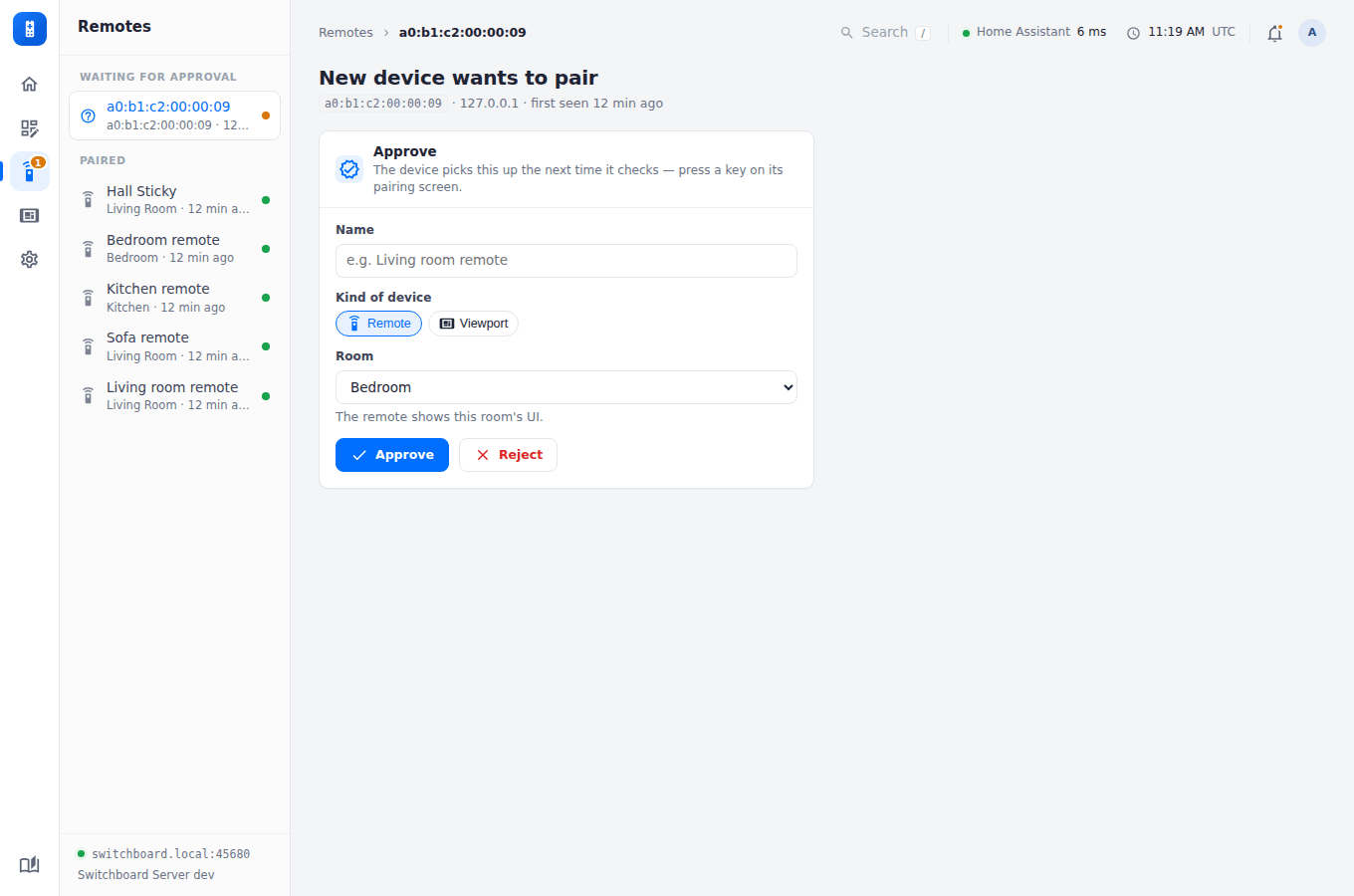Viewport: 1354px width, 896px height.
Task: Click the question icon of pending device
Action: 89,115
